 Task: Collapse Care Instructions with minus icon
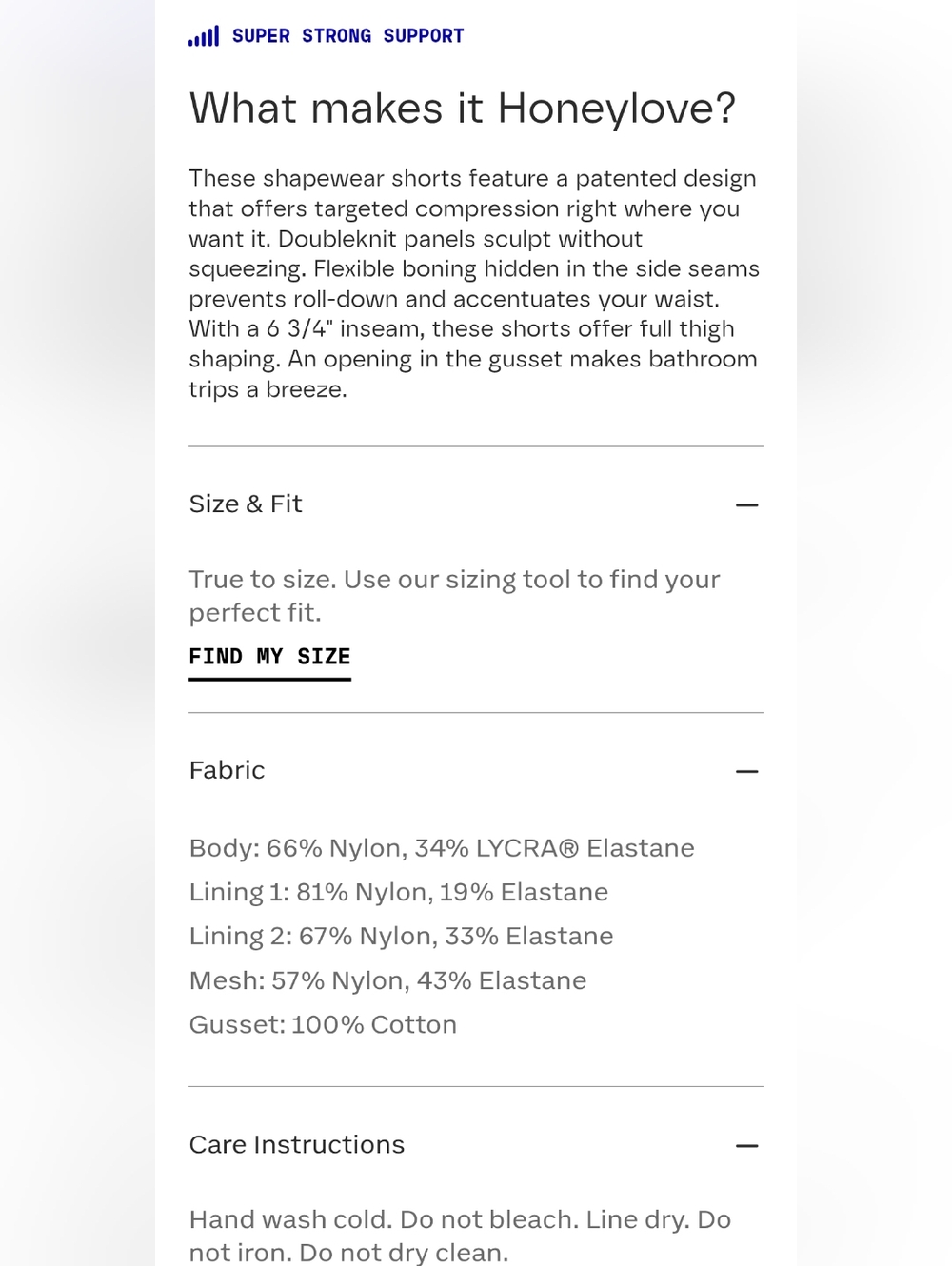tap(747, 1146)
